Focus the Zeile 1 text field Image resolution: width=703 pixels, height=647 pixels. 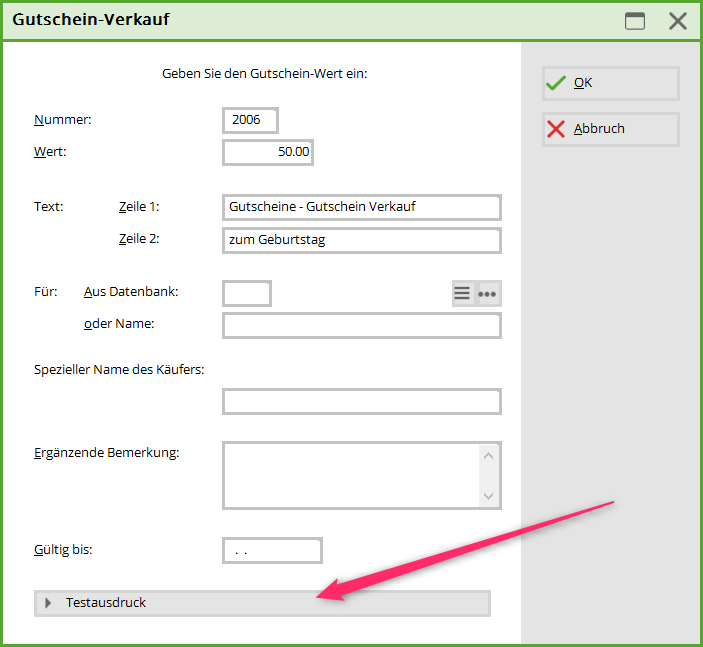(x=361, y=207)
